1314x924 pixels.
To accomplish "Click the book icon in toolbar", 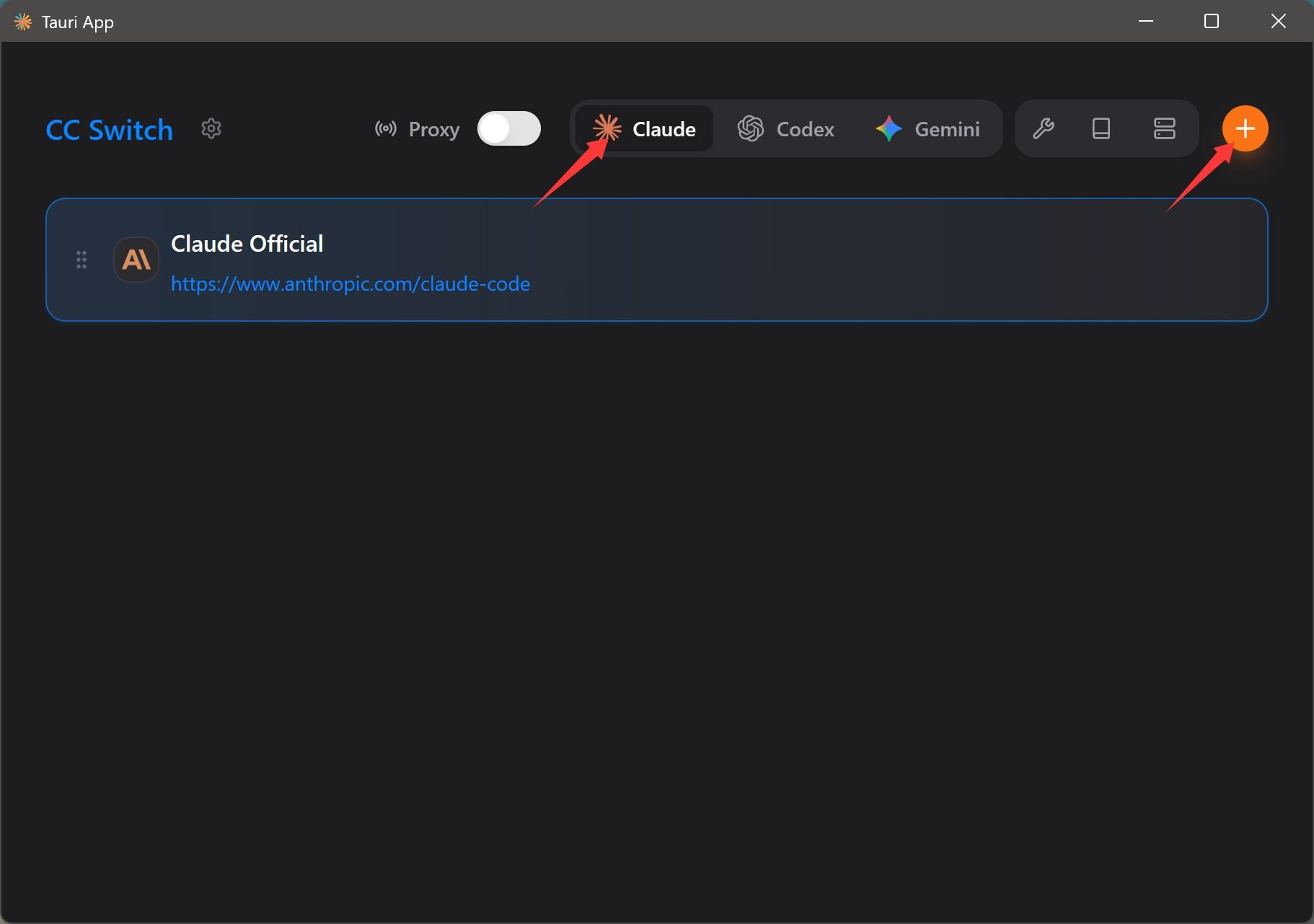I will pyautogui.click(x=1101, y=129).
